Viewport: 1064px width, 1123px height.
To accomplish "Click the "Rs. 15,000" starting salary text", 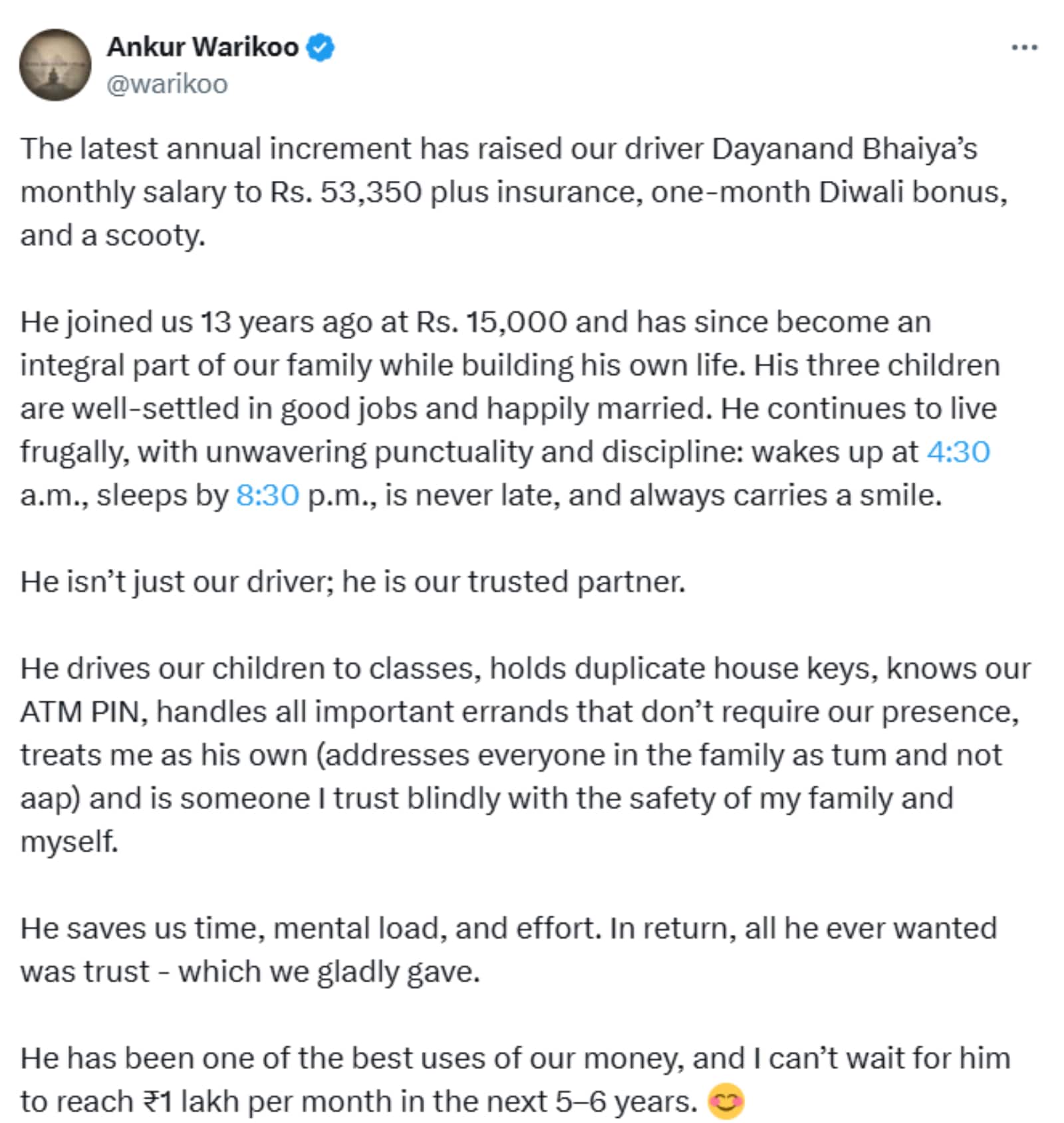I will pos(491,322).
